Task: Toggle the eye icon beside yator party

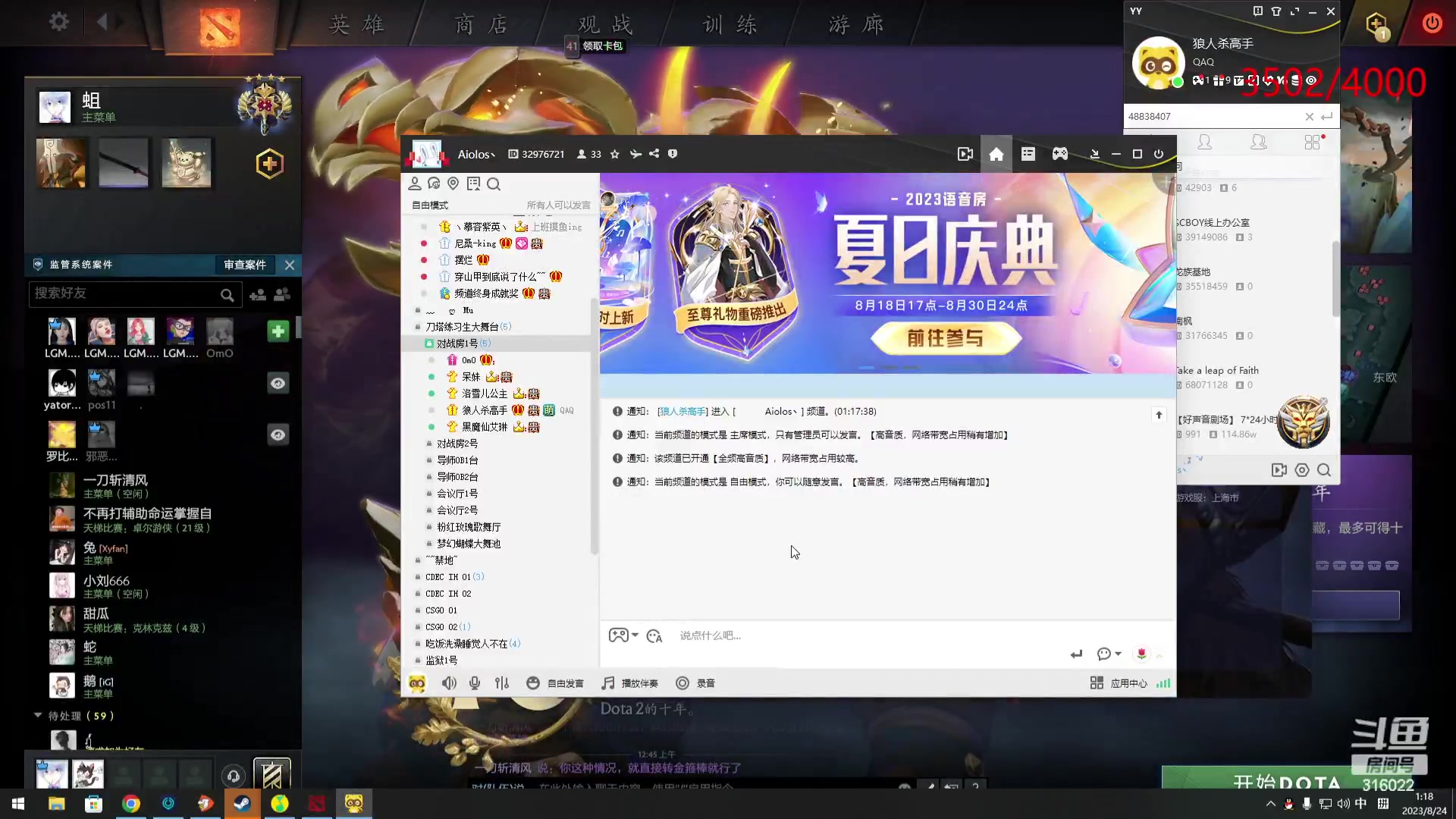Action: click(278, 383)
